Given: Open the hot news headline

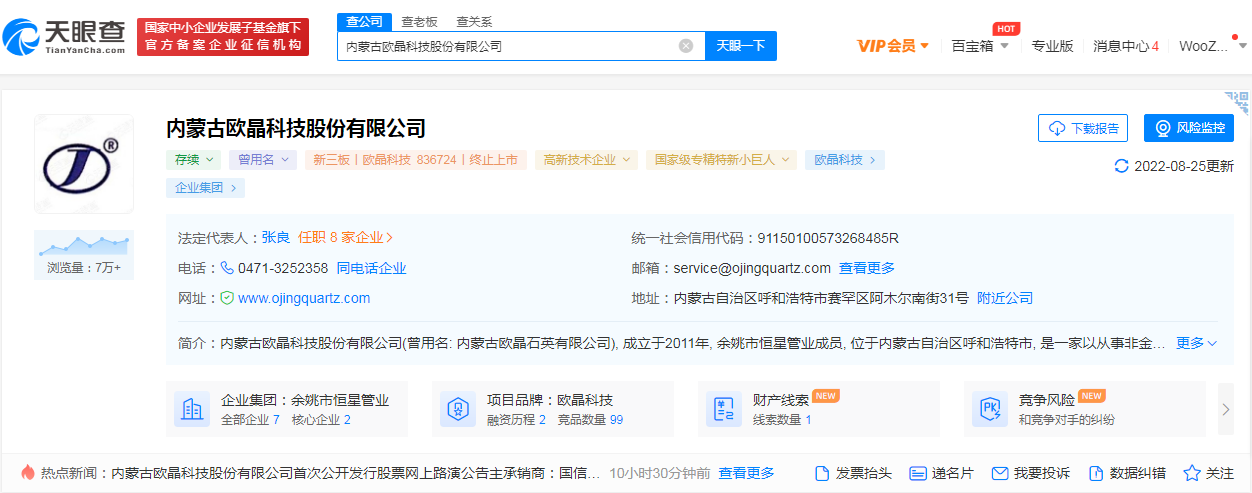Looking at the screenshot, I should click(356, 473).
